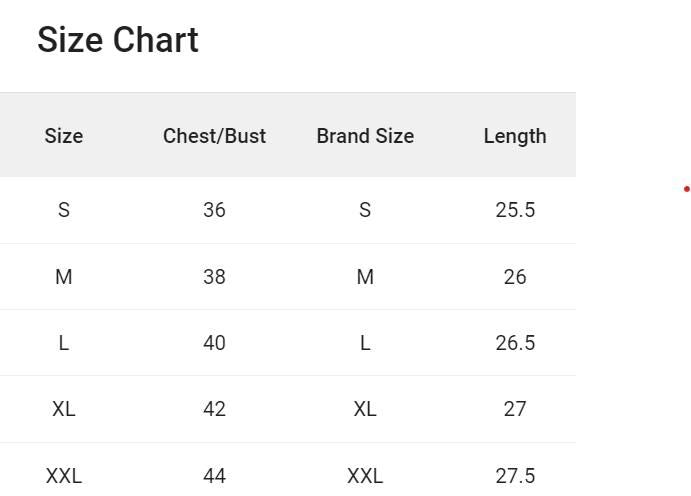Click the length value 26 cell
Viewport: 691px width, 496px height.
click(515, 277)
